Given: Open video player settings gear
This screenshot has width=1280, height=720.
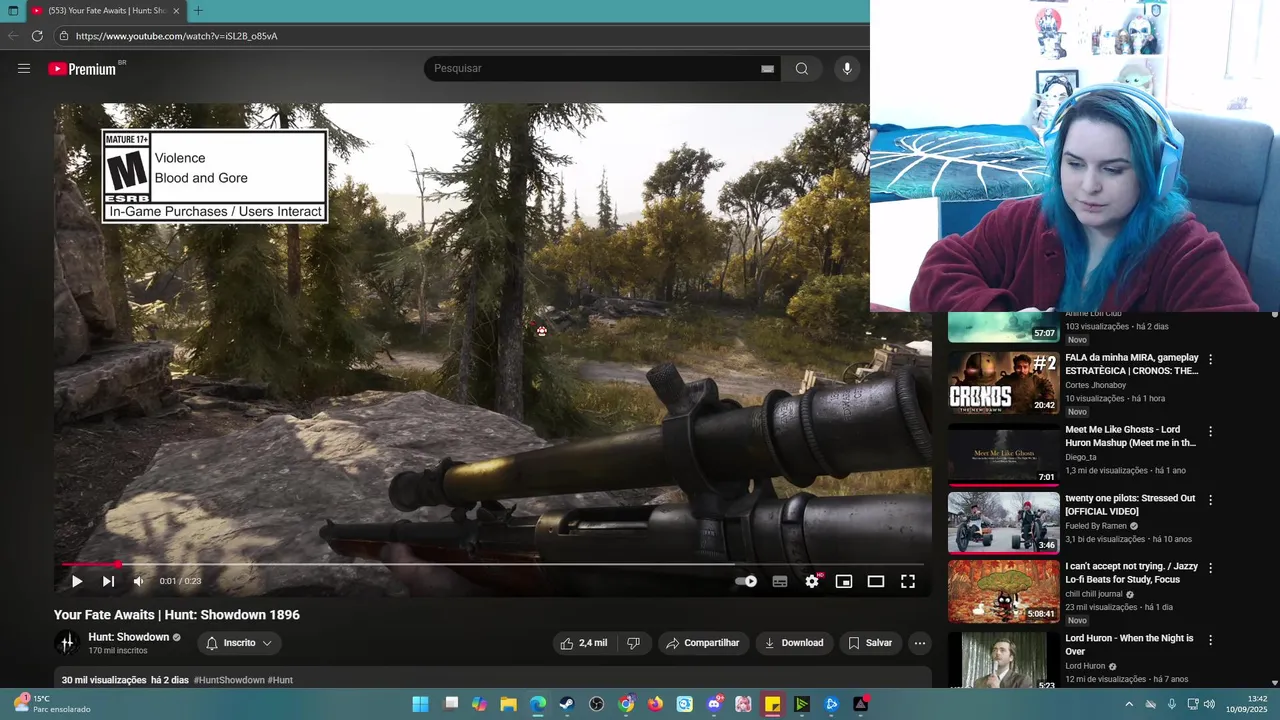Looking at the screenshot, I should (812, 581).
